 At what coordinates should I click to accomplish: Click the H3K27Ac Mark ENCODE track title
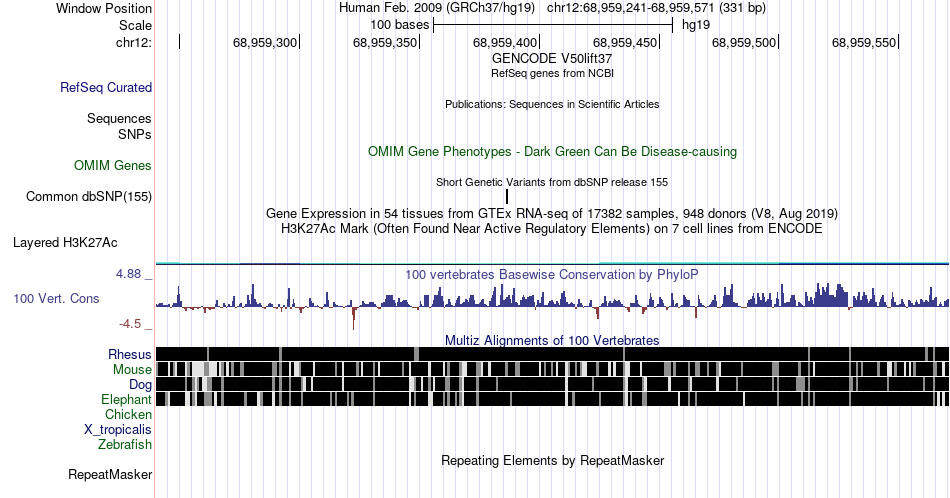(552, 228)
